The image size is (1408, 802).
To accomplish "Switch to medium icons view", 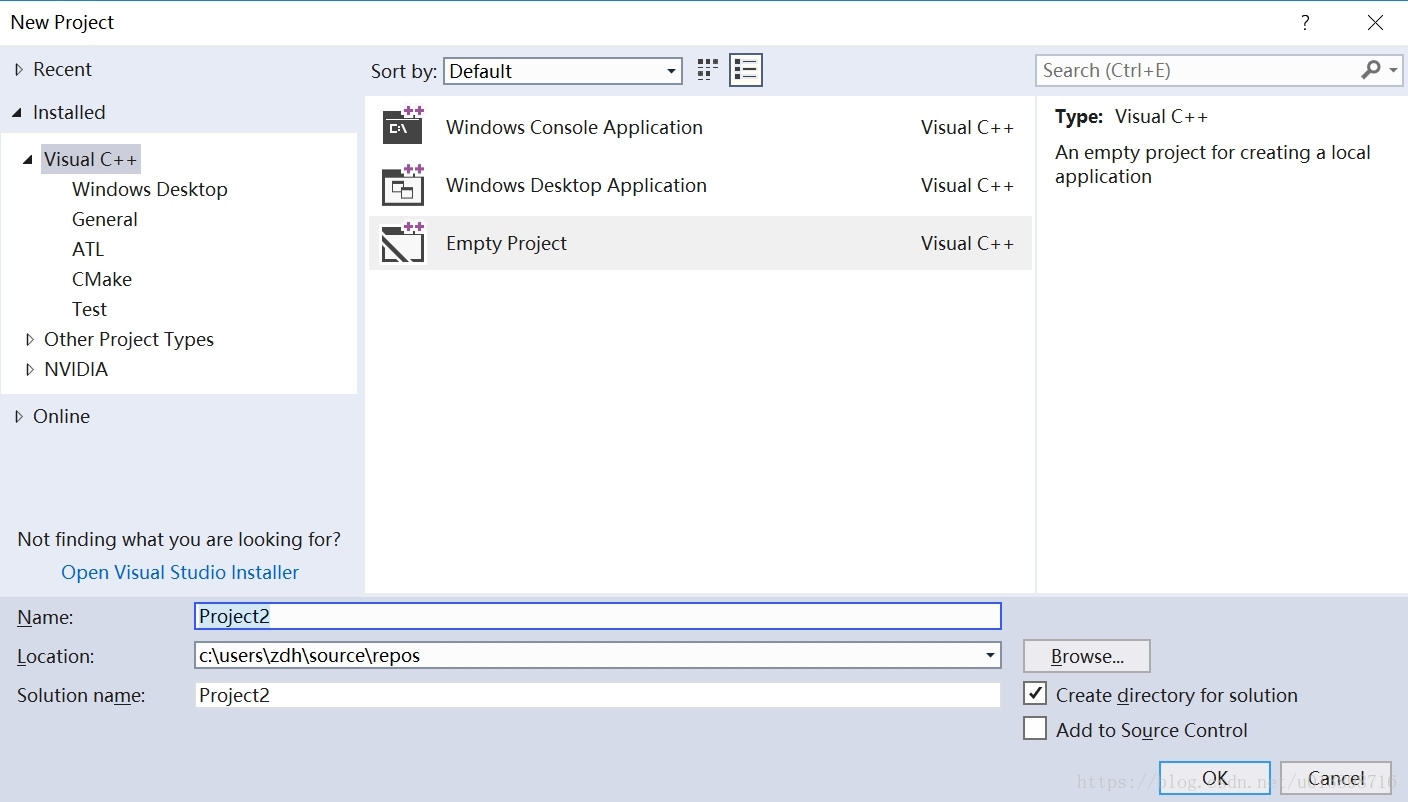I will [x=708, y=69].
